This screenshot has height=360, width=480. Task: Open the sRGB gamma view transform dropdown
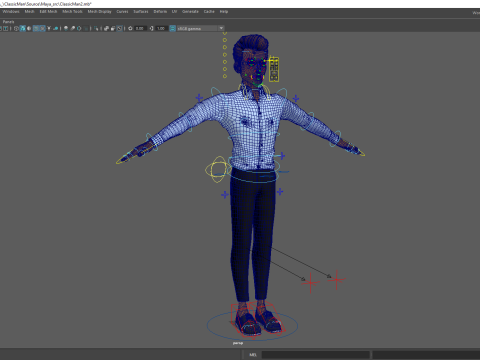tap(200, 28)
